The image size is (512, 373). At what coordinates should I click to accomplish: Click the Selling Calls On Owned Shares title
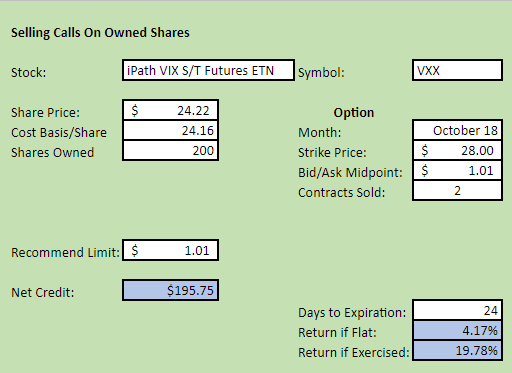coord(100,33)
